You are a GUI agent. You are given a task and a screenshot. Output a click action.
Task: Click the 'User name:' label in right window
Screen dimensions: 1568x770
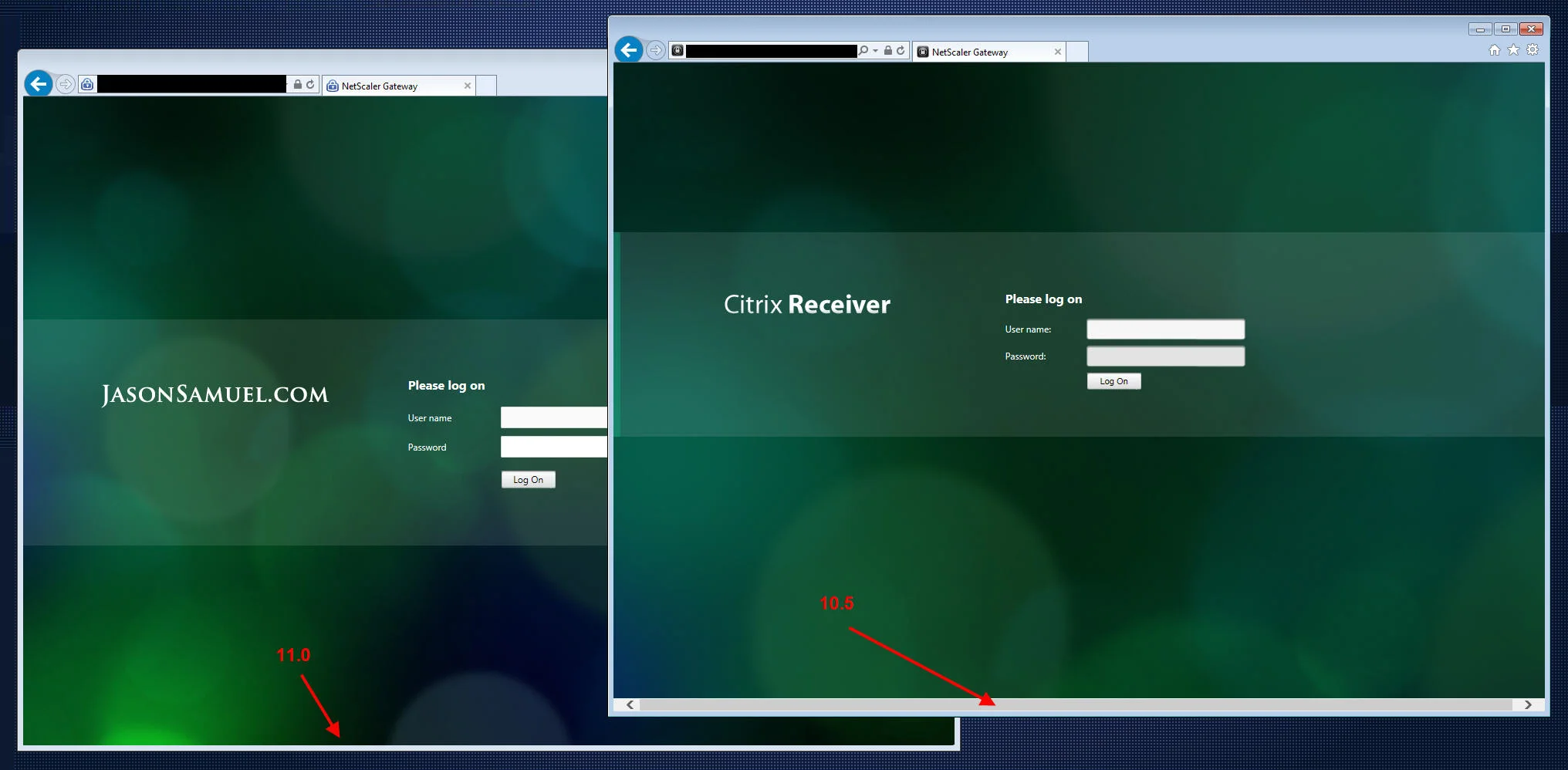pos(1028,329)
